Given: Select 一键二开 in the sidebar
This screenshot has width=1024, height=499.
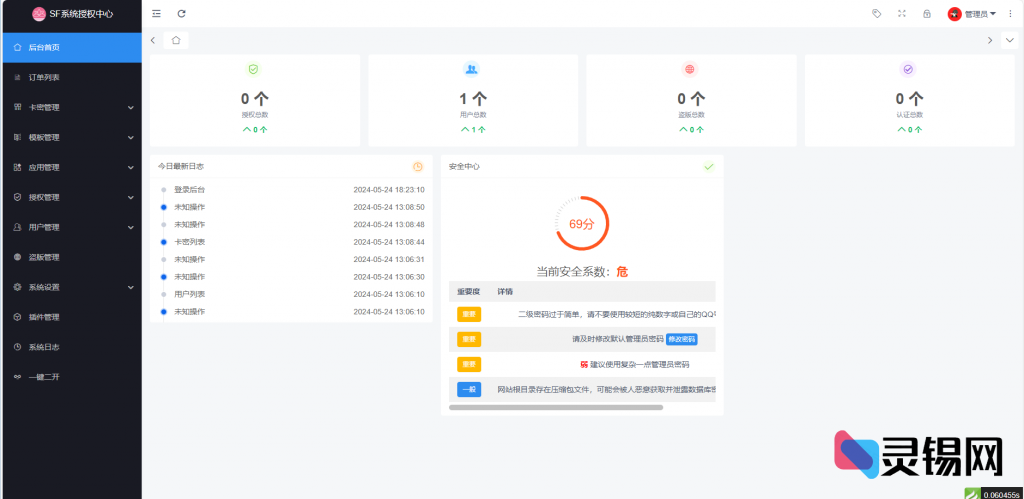Looking at the screenshot, I should 44,377.
